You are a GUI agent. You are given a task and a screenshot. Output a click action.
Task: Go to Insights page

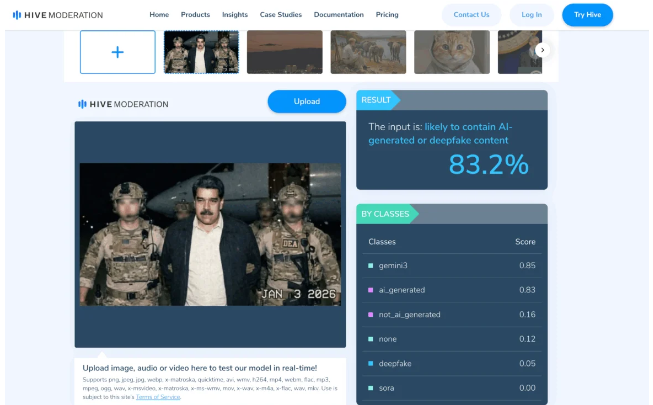pos(235,15)
